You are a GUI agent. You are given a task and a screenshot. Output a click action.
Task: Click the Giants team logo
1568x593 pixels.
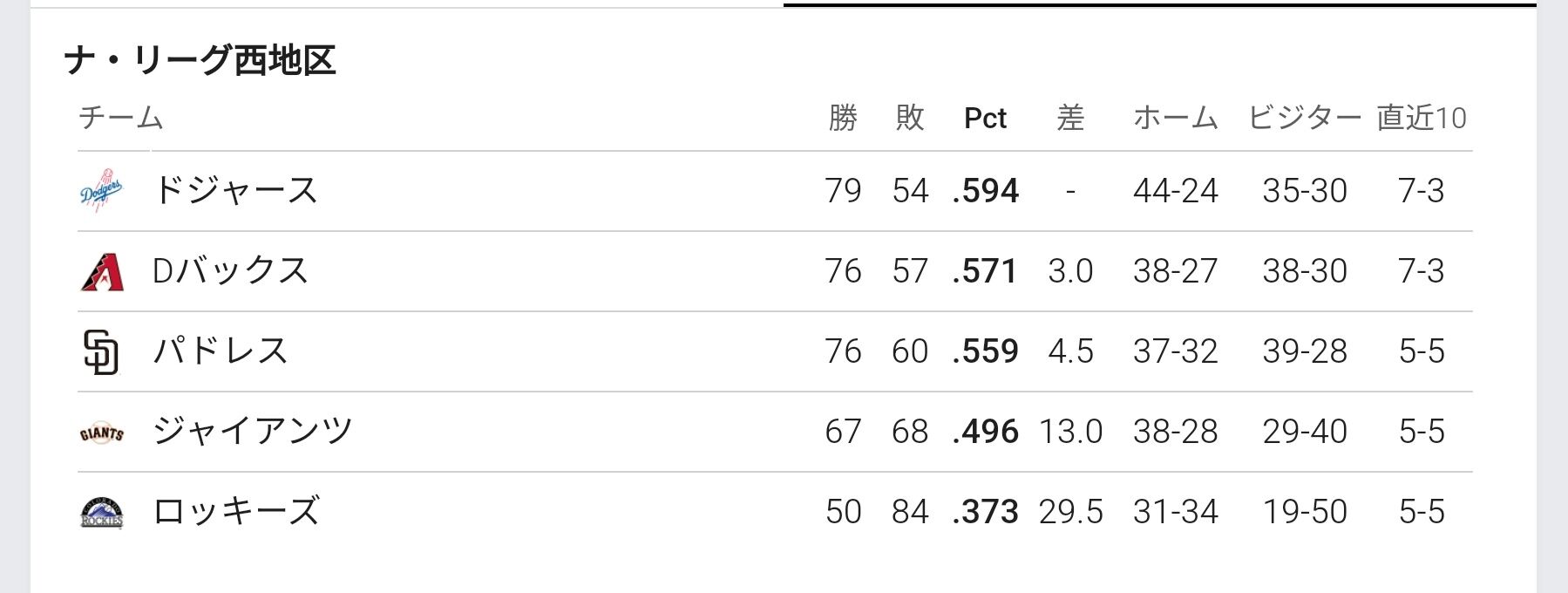pos(101,433)
